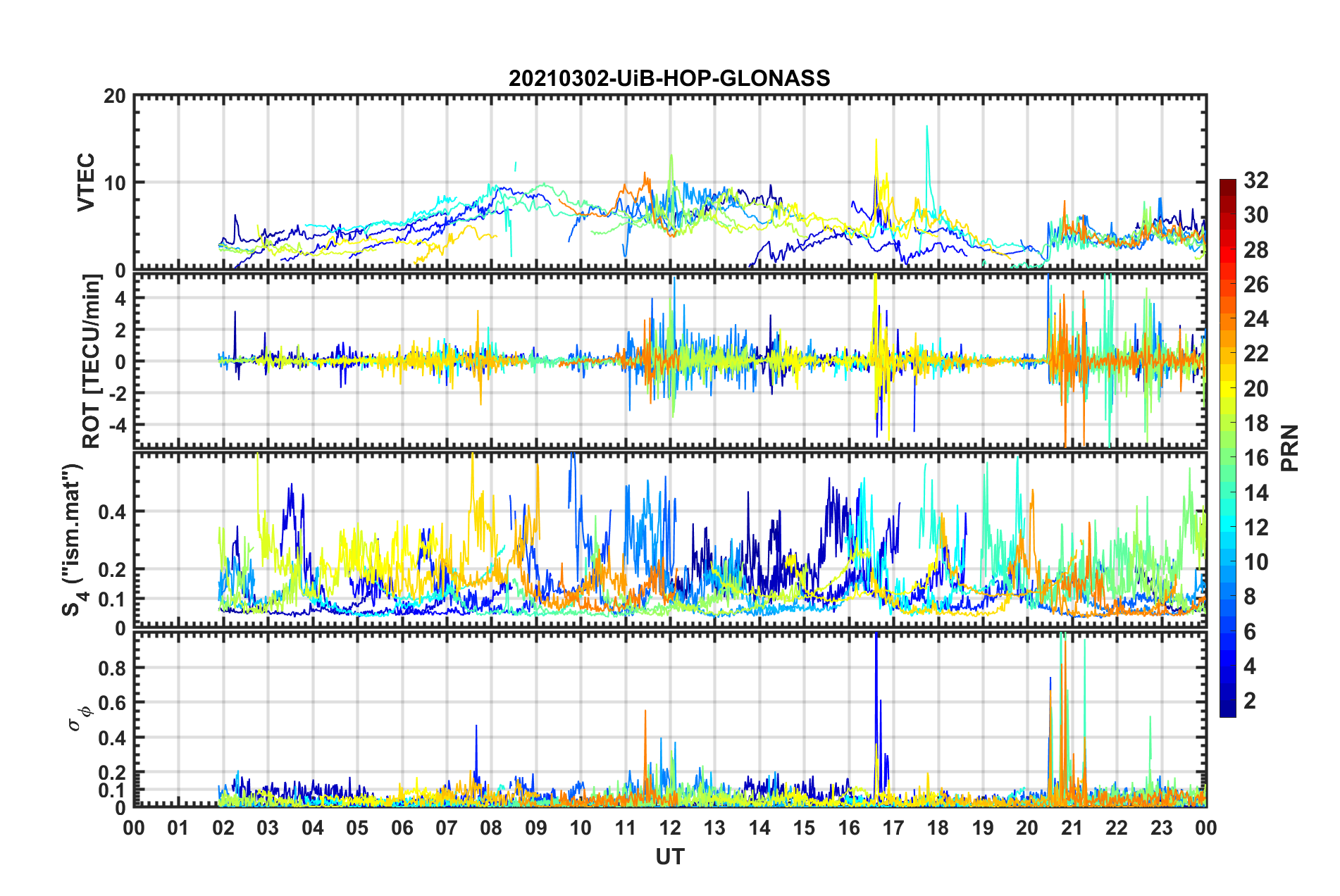Pick the PRN color scale bar
This screenshot has height=896, width=1340.
(1228, 448)
